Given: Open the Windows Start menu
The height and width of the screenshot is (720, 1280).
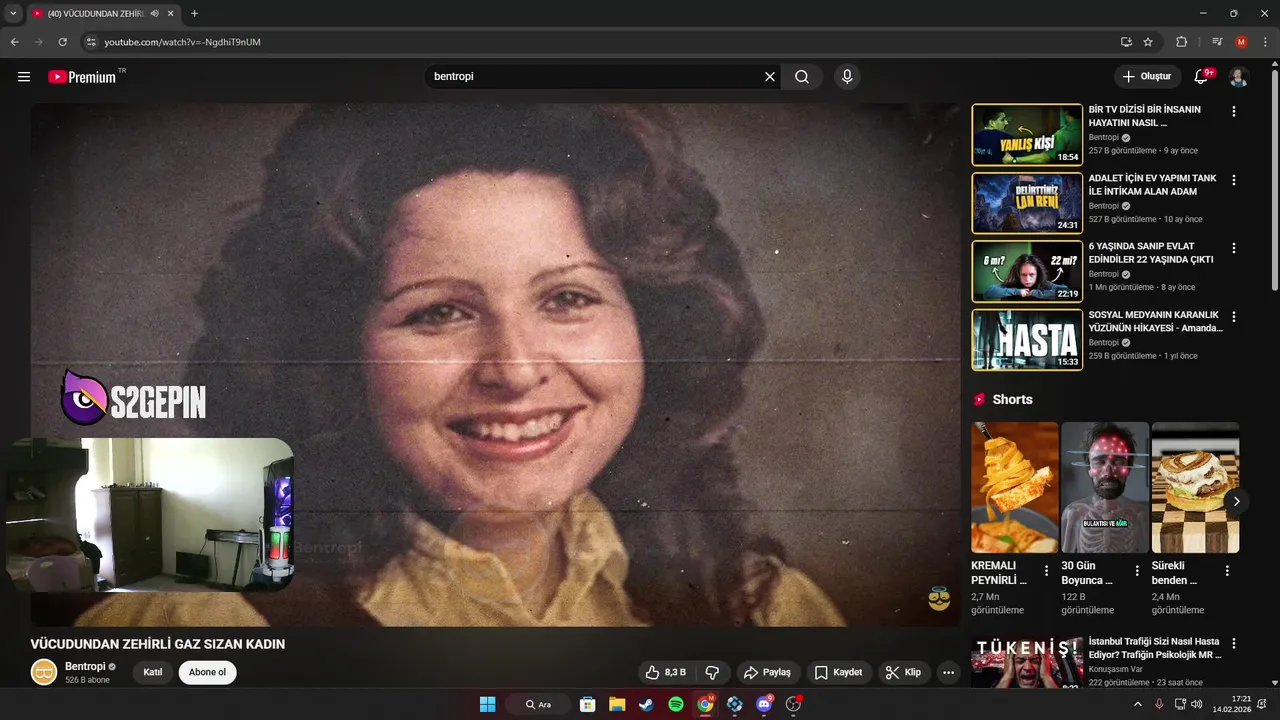Looking at the screenshot, I should coord(487,704).
